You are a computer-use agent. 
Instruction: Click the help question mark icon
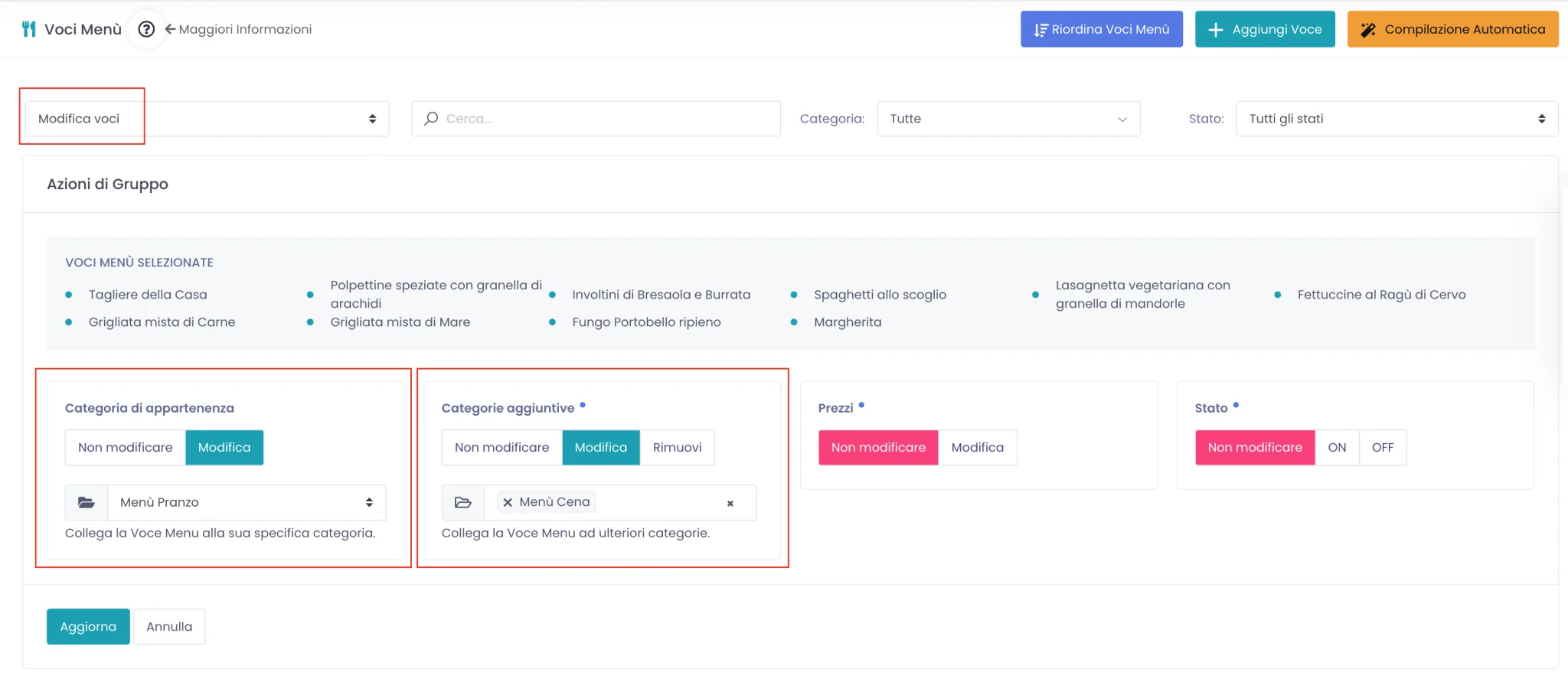point(146,29)
